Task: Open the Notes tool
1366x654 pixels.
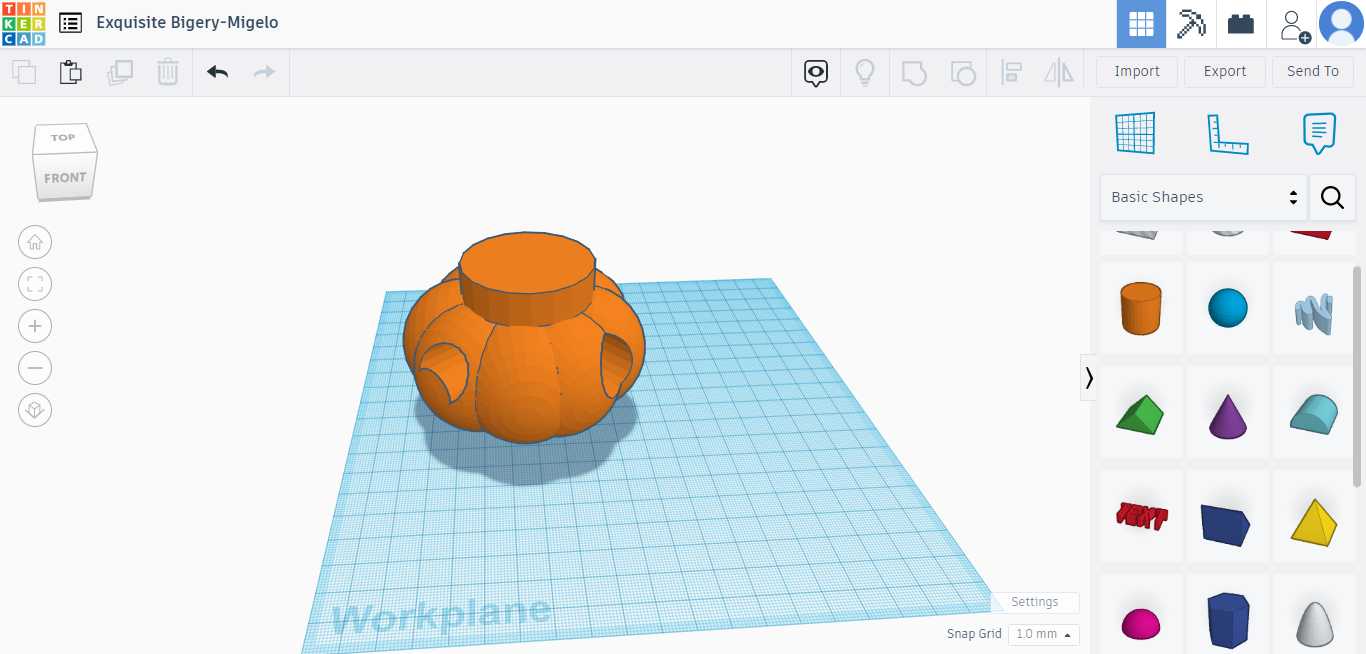Action: tap(1319, 133)
